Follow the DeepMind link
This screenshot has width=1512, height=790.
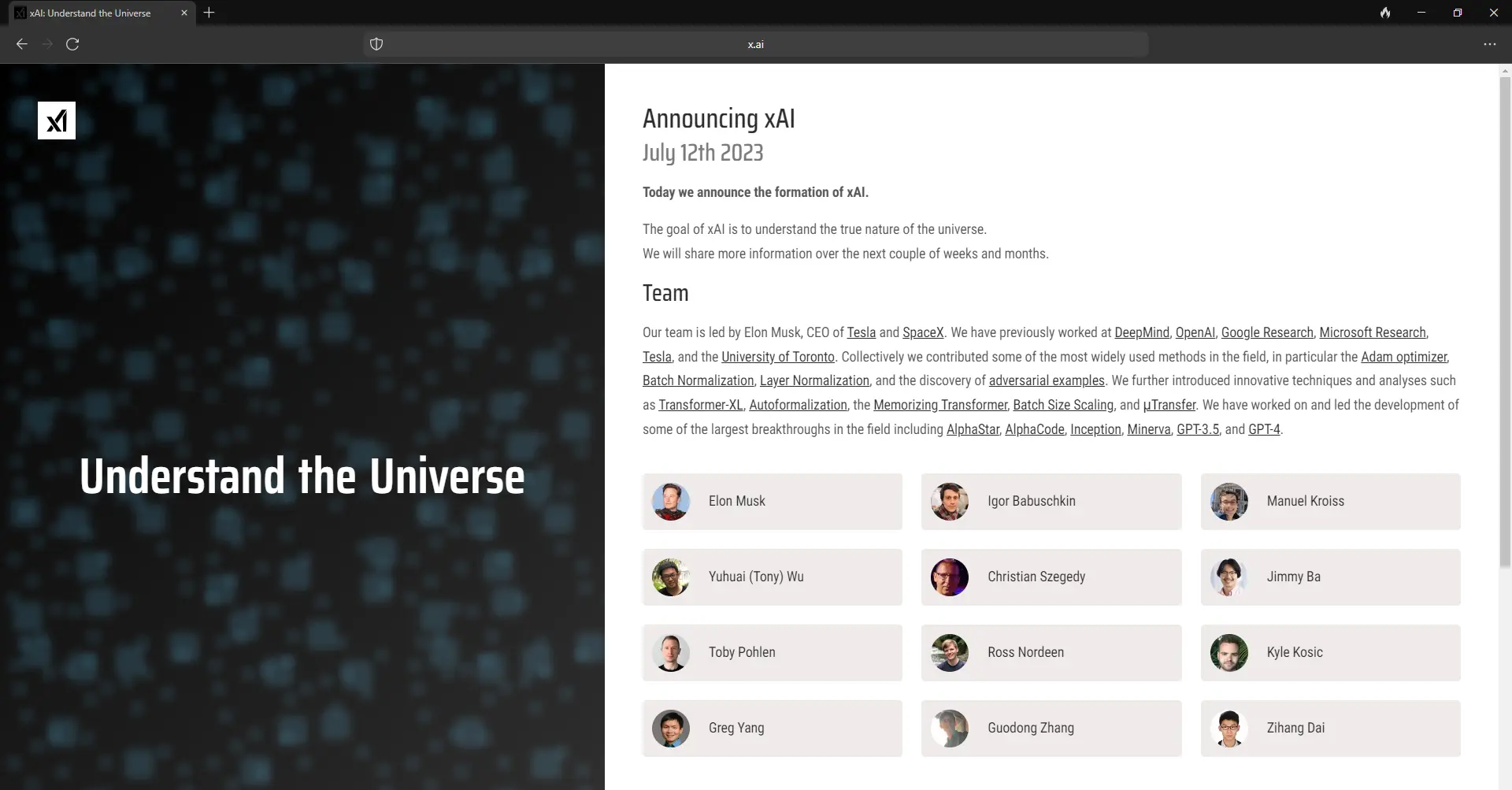tap(1142, 332)
